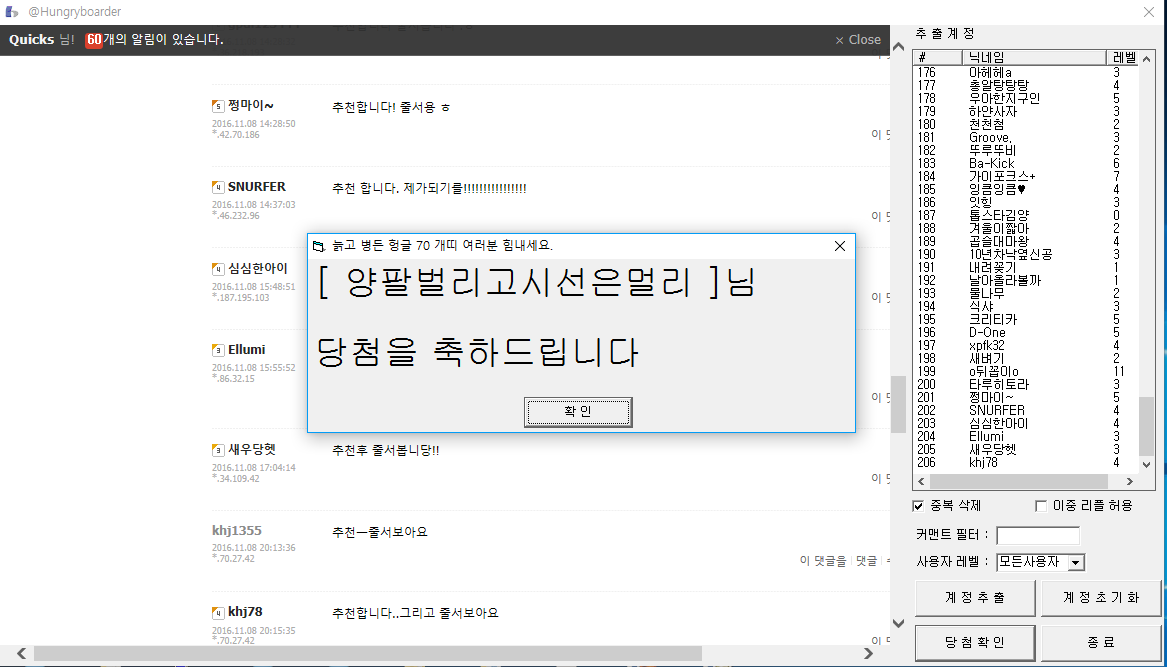Click 이 댓글을 link on khj1355 comment
The height and width of the screenshot is (667, 1167).
(x=822, y=561)
